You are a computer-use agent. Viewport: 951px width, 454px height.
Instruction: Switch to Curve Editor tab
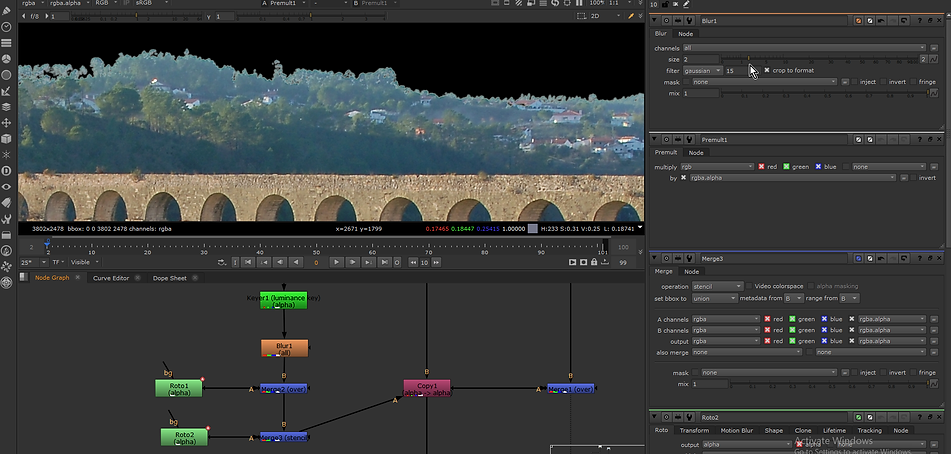pyautogui.click(x=111, y=278)
